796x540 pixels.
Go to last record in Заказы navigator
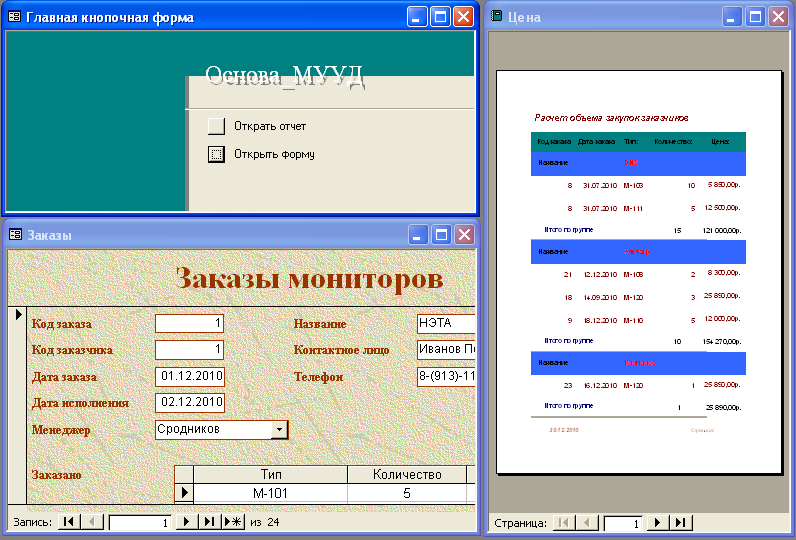[209, 522]
